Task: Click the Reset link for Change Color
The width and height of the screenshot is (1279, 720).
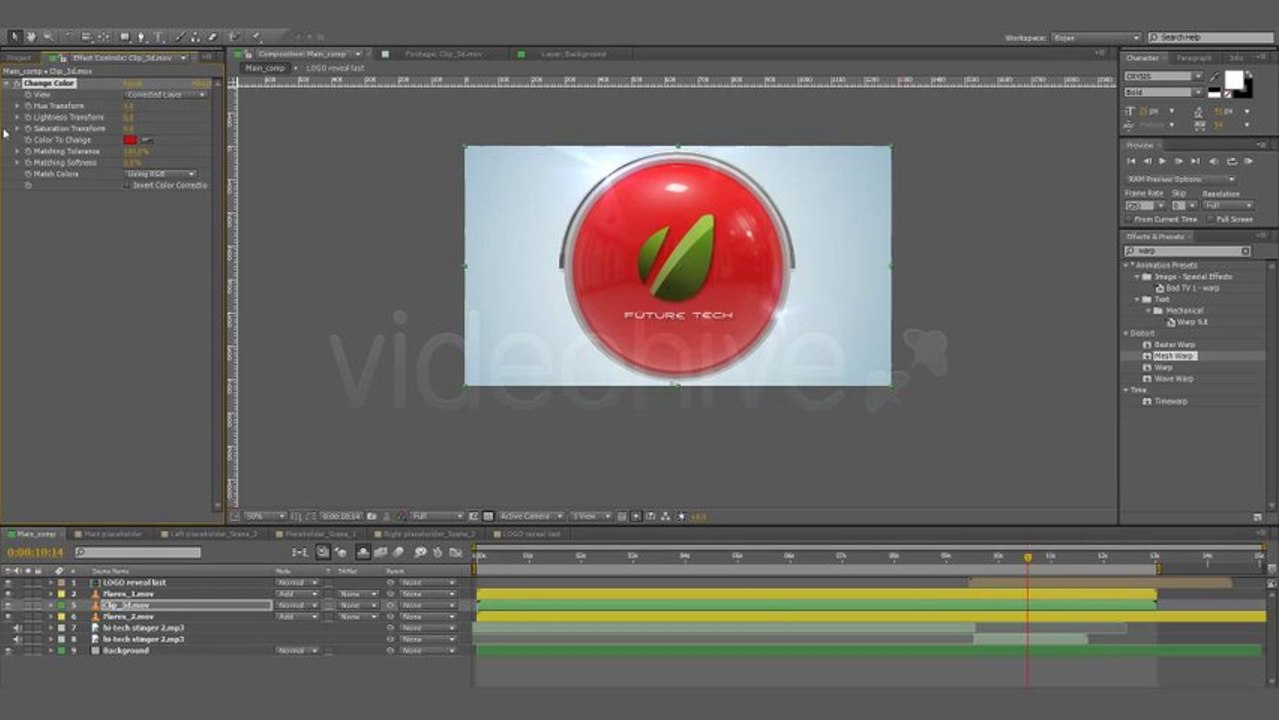Action: coord(132,83)
